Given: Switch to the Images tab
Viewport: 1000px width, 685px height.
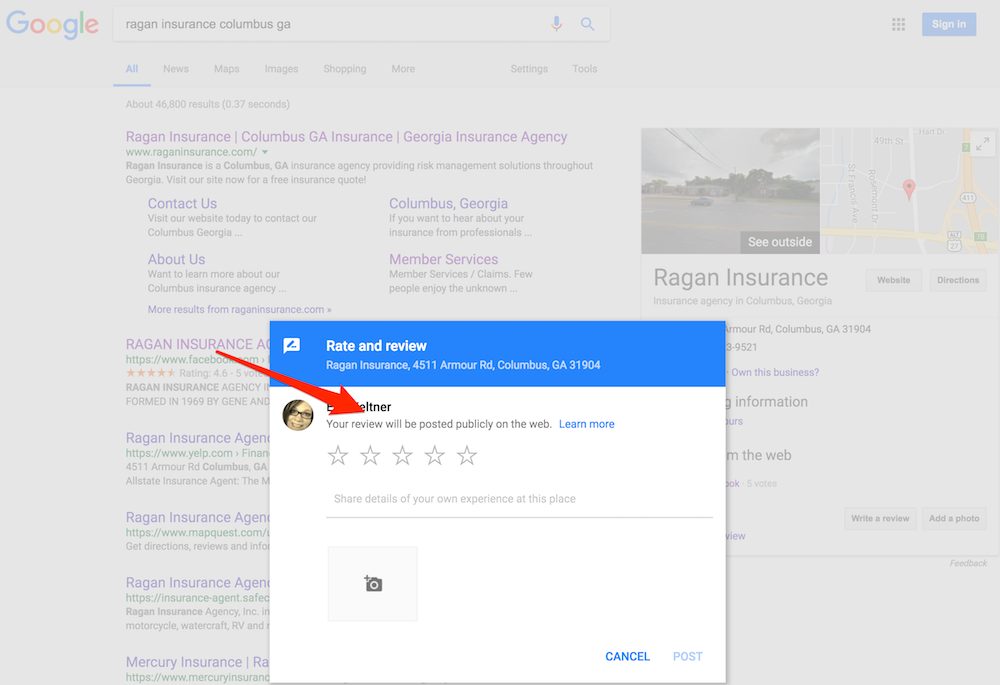Looking at the screenshot, I should point(281,69).
